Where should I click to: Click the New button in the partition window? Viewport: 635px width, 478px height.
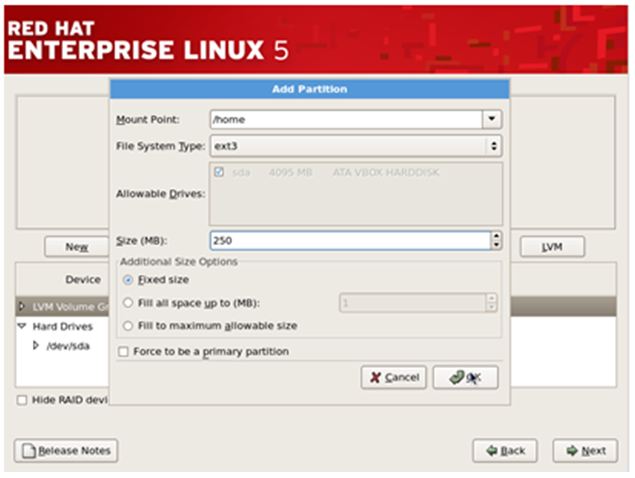77,247
